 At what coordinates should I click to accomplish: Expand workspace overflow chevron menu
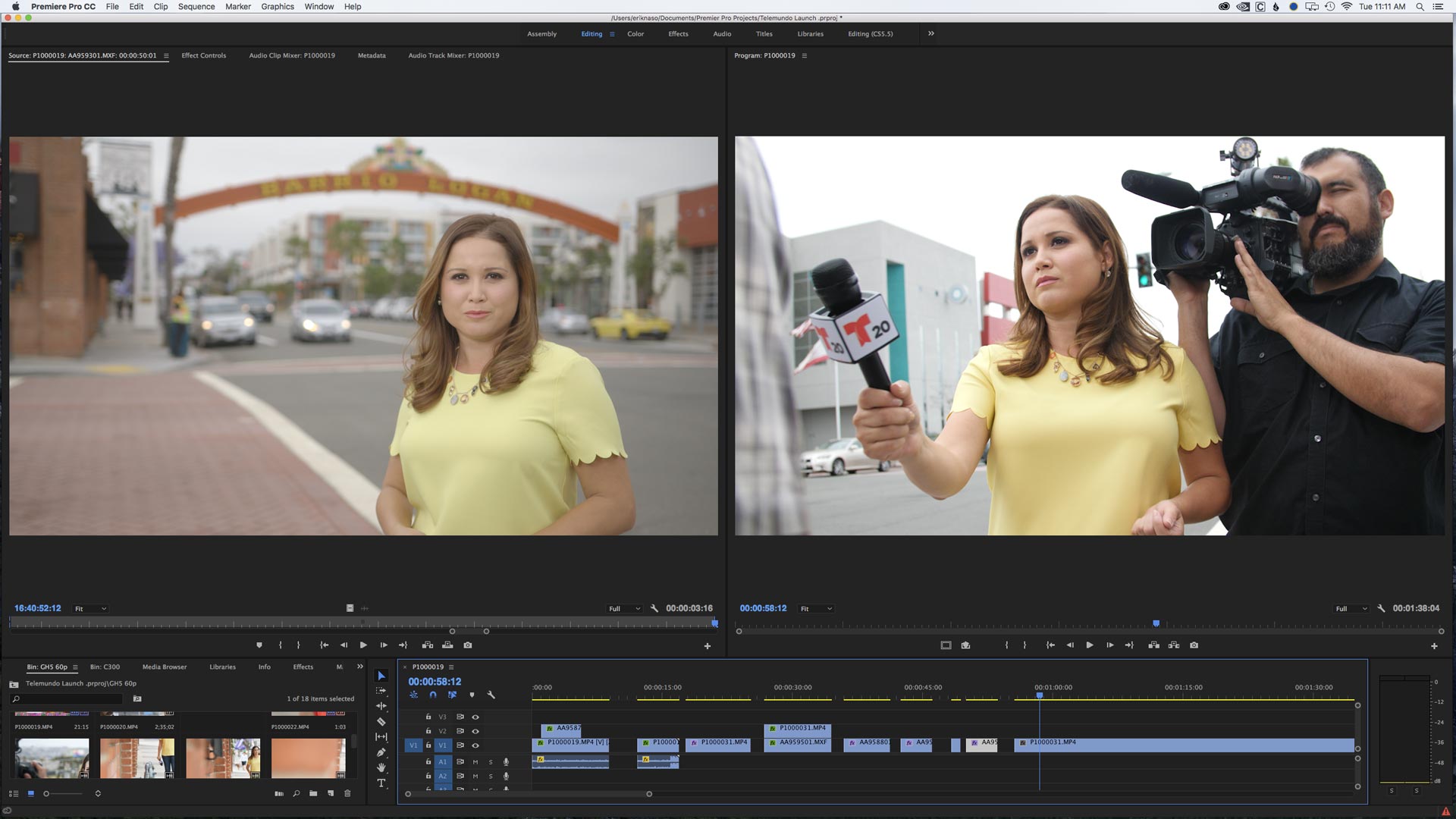click(x=931, y=33)
